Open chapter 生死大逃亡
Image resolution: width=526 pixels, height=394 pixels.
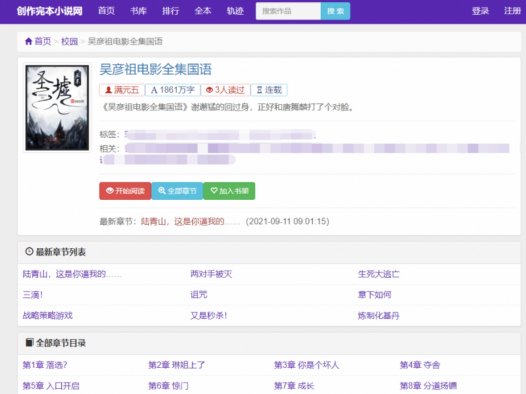pyautogui.click(x=378, y=274)
